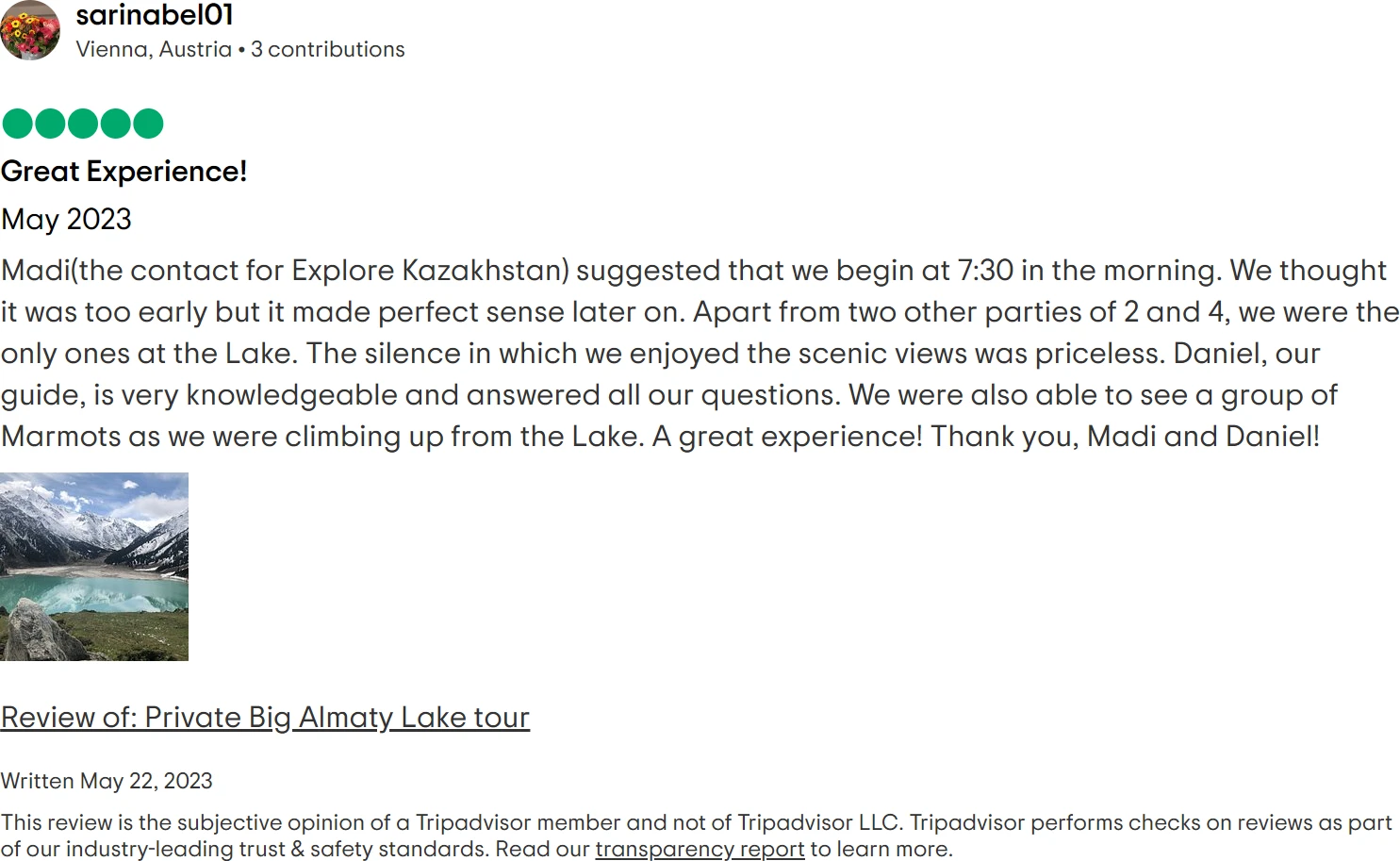1400x861 pixels.
Task: Click "Thank you, Madi and Daniel!" sentence
Action: (x=1125, y=437)
